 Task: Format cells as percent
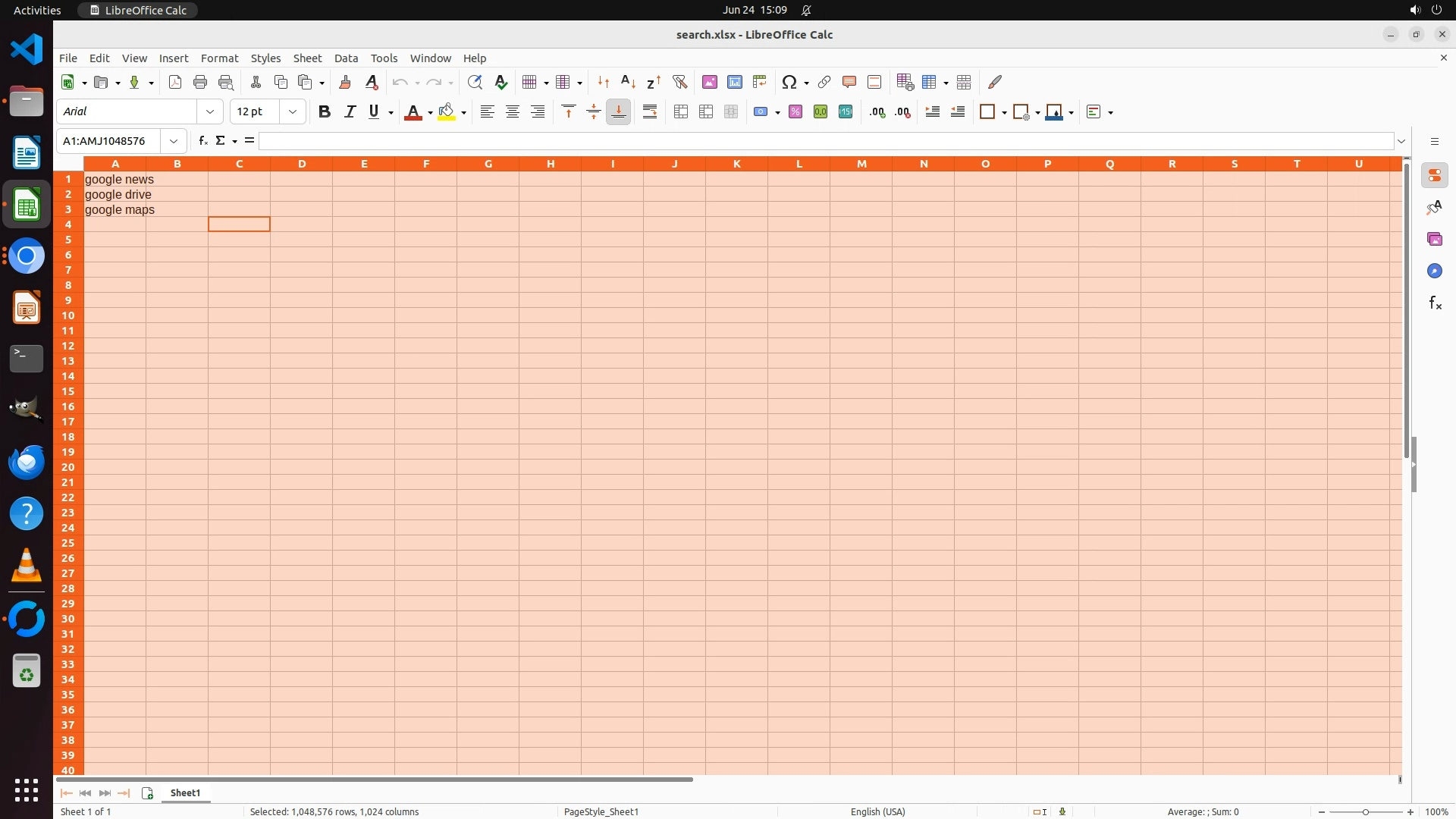tap(795, 112)
